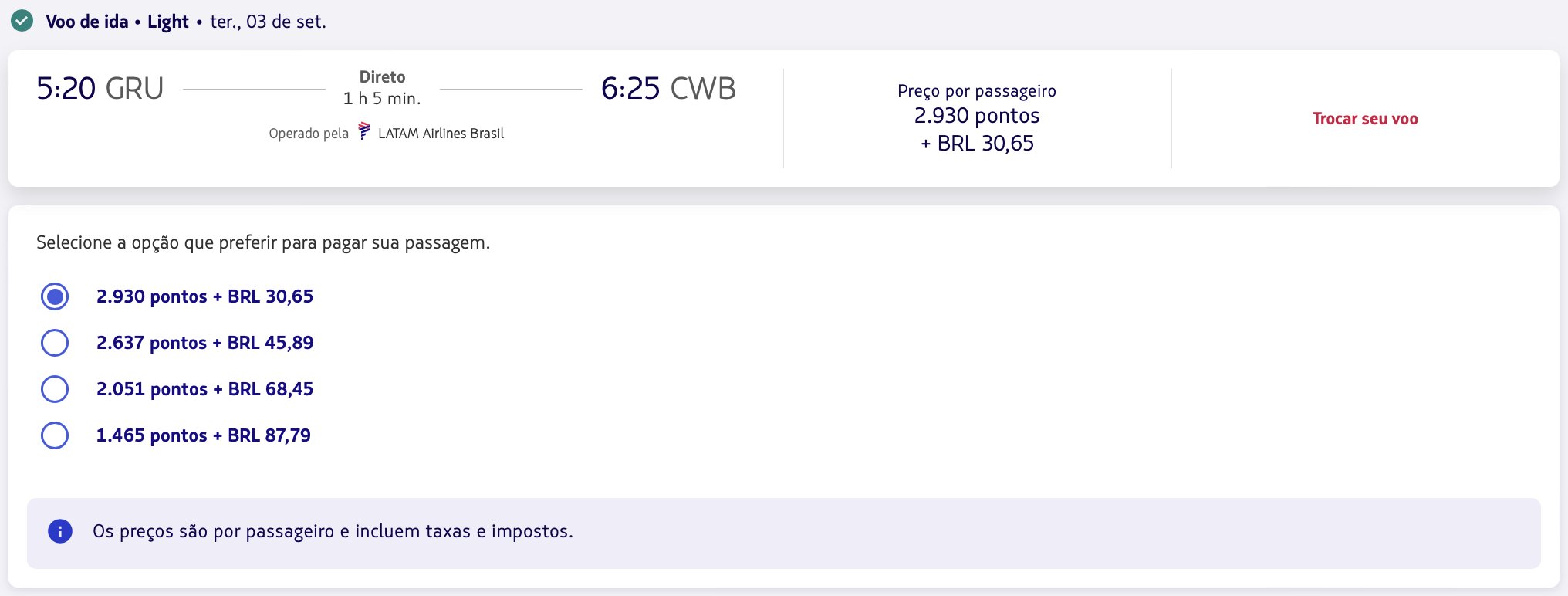
Task: Click the date ter., 03 de set.
Action: [x=268, y=22]
